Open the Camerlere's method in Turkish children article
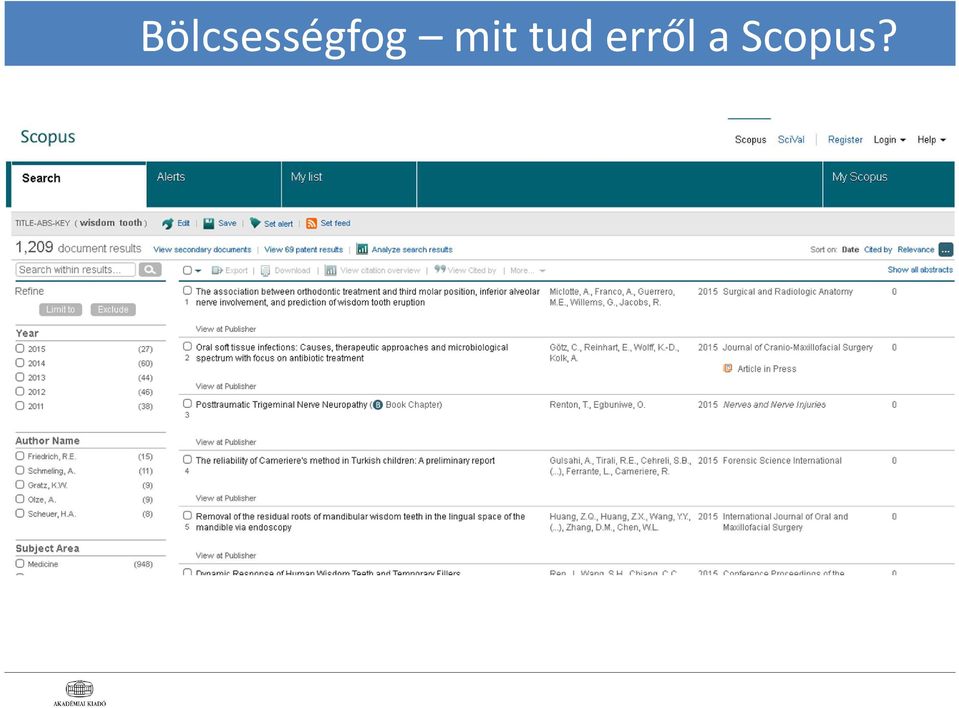Image resolution: width=959 pixels, height=708 pixels. point(345,460)
